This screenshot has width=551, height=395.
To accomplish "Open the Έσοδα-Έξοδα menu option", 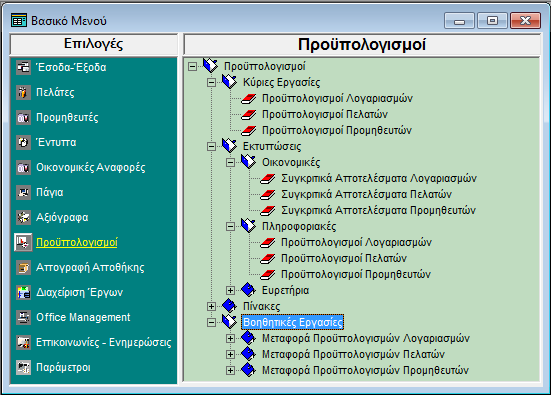I will [71, 67].
